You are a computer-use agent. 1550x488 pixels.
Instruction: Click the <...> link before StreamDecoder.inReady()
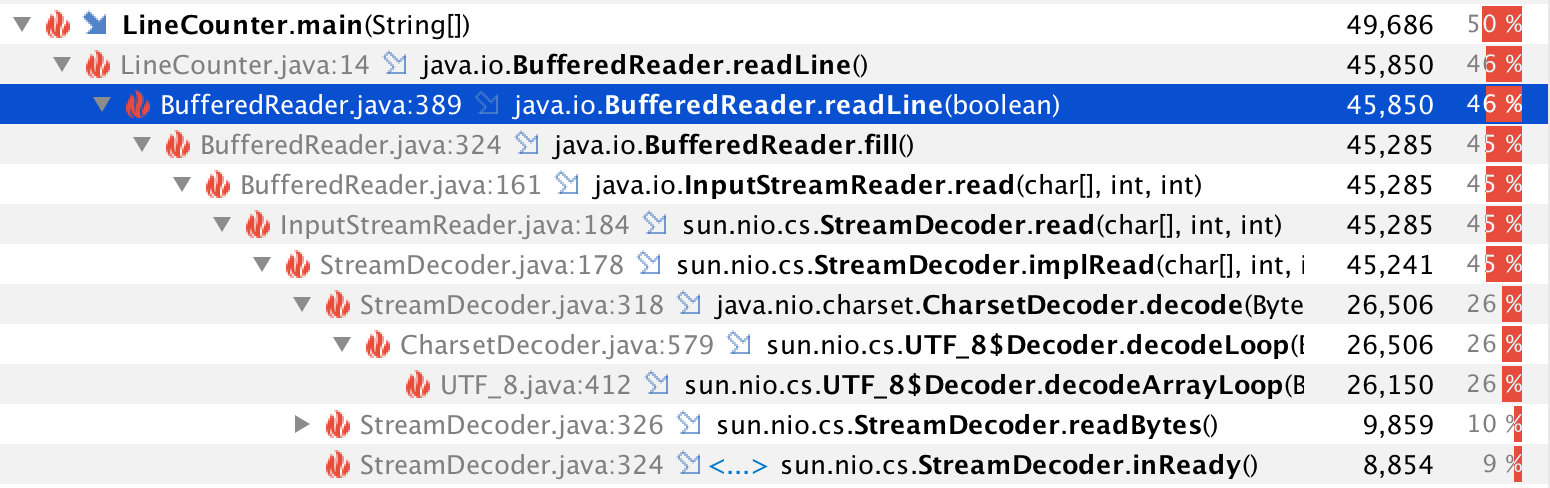pos(737,465)
